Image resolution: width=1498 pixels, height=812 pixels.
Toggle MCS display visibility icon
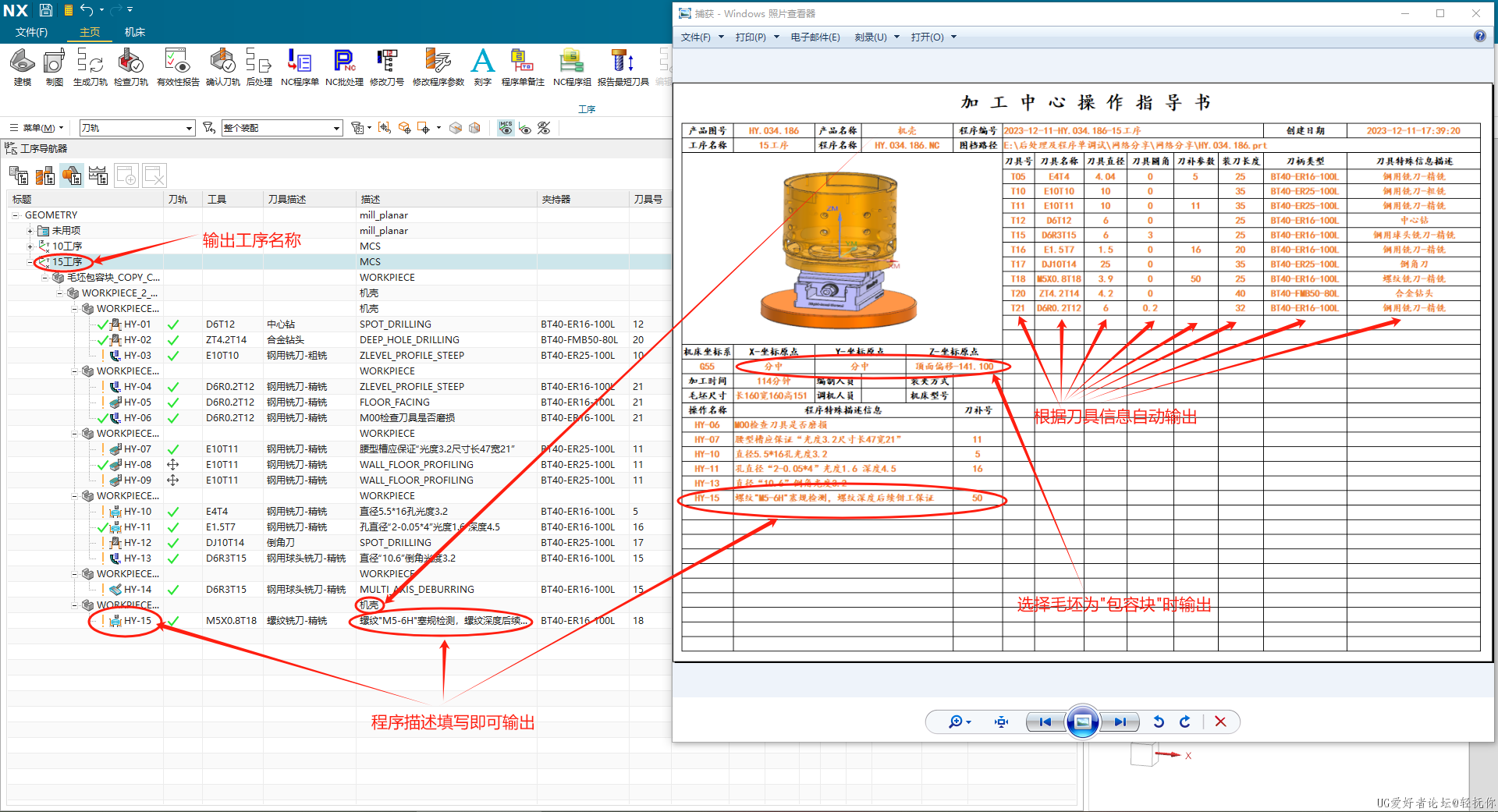tap(506, 127)
